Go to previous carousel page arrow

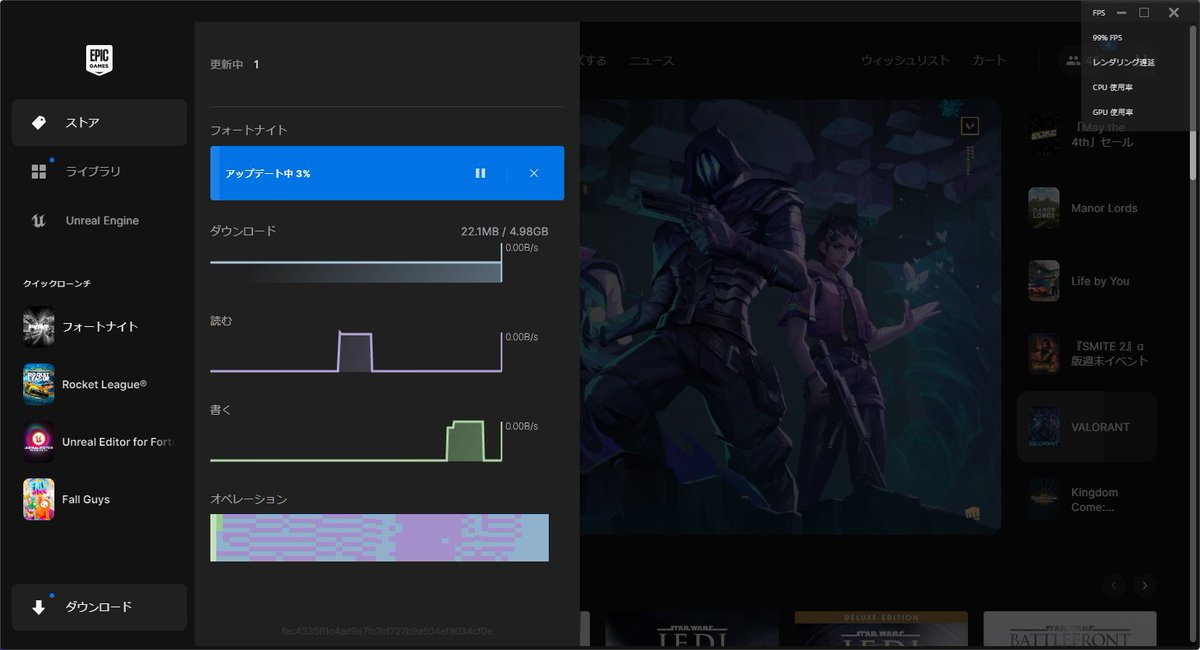click(x=1114, y=585)
